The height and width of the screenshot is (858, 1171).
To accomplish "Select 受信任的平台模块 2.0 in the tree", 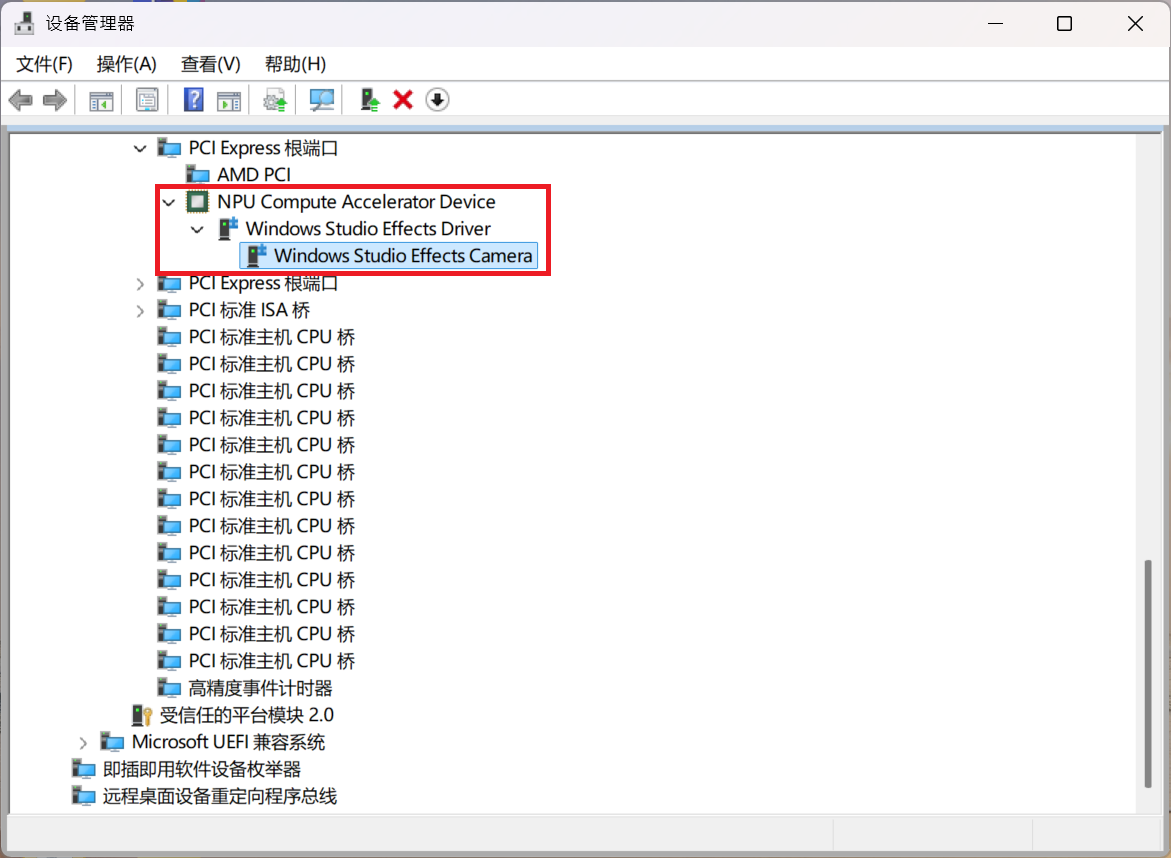I will click(x=246, y=715).
